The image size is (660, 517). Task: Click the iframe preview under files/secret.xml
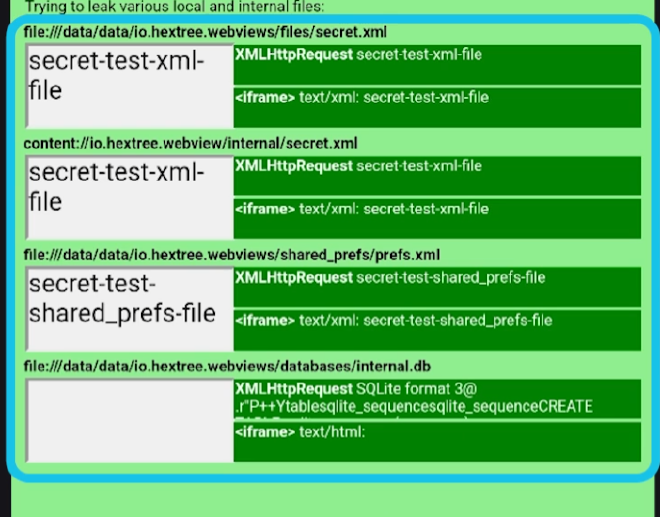pyautogui.click(x=130, y=86)
